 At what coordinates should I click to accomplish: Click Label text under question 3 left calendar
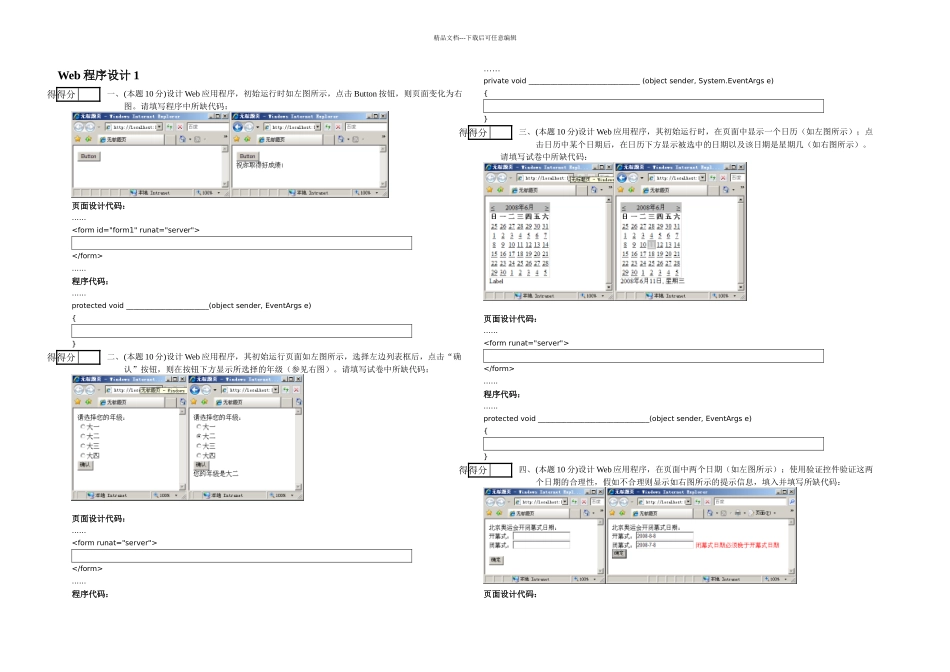496,281
